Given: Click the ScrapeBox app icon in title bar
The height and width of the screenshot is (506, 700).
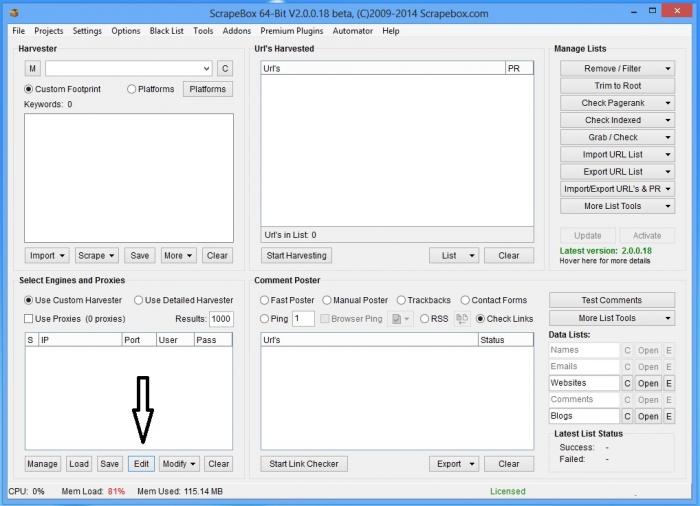Looking at the screenshot, I should coord(14,13).
